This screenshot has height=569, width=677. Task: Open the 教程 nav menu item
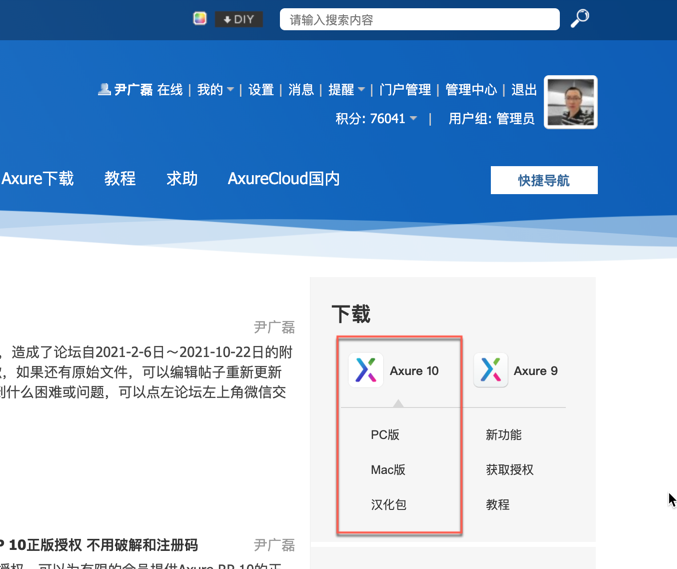(x=120, y=178)
